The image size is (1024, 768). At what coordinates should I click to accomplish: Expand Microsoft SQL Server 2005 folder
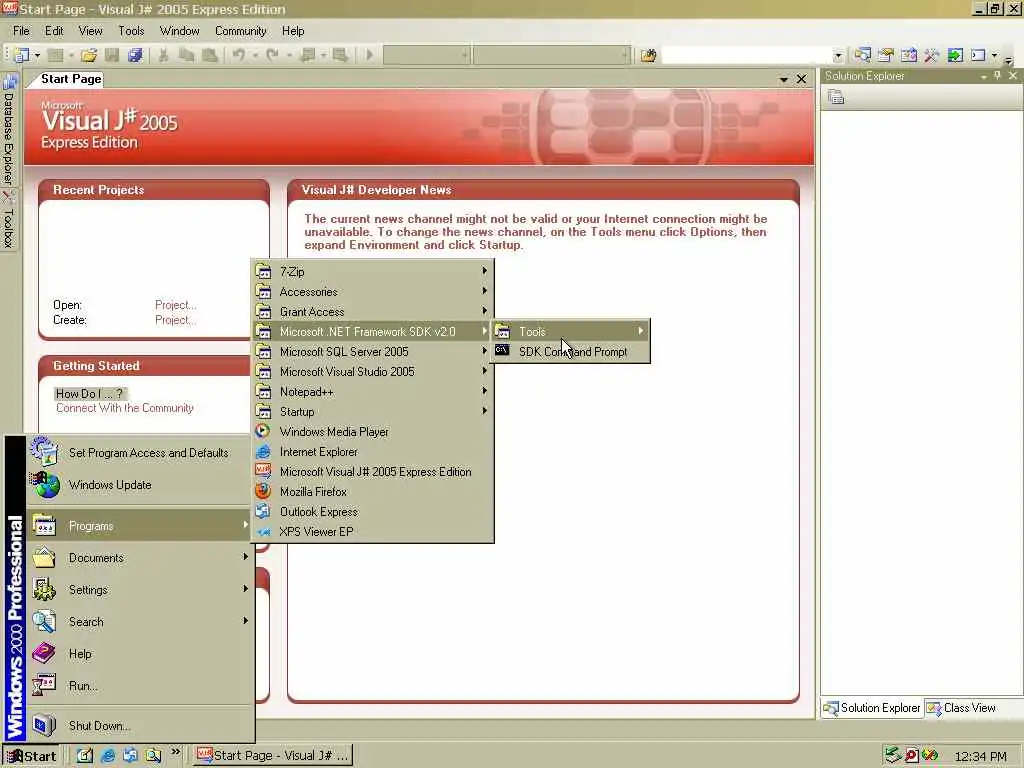[x=372, y=352]
